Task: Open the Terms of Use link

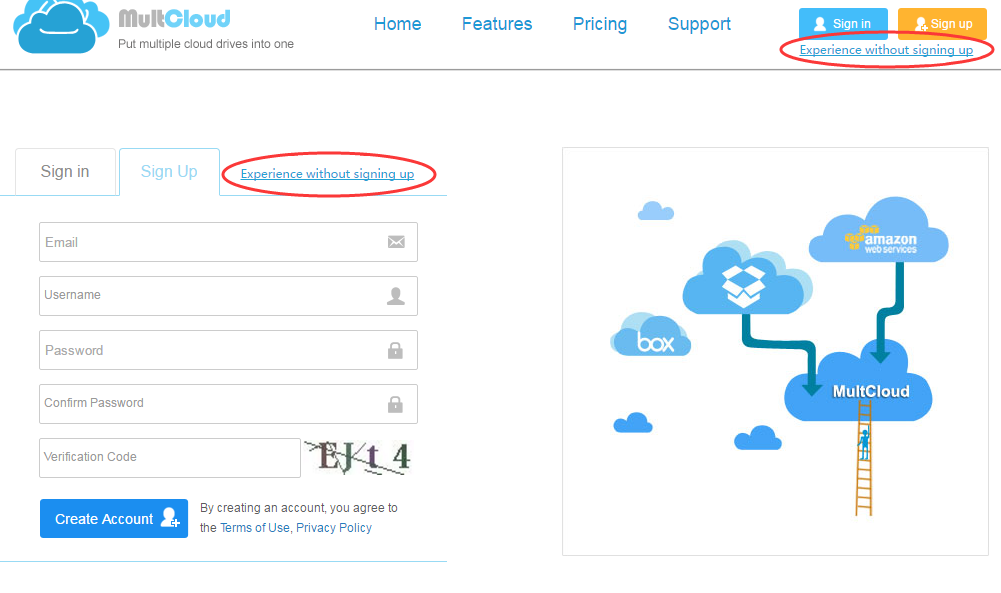Action: pyautogui.click(x=255, y=528)
